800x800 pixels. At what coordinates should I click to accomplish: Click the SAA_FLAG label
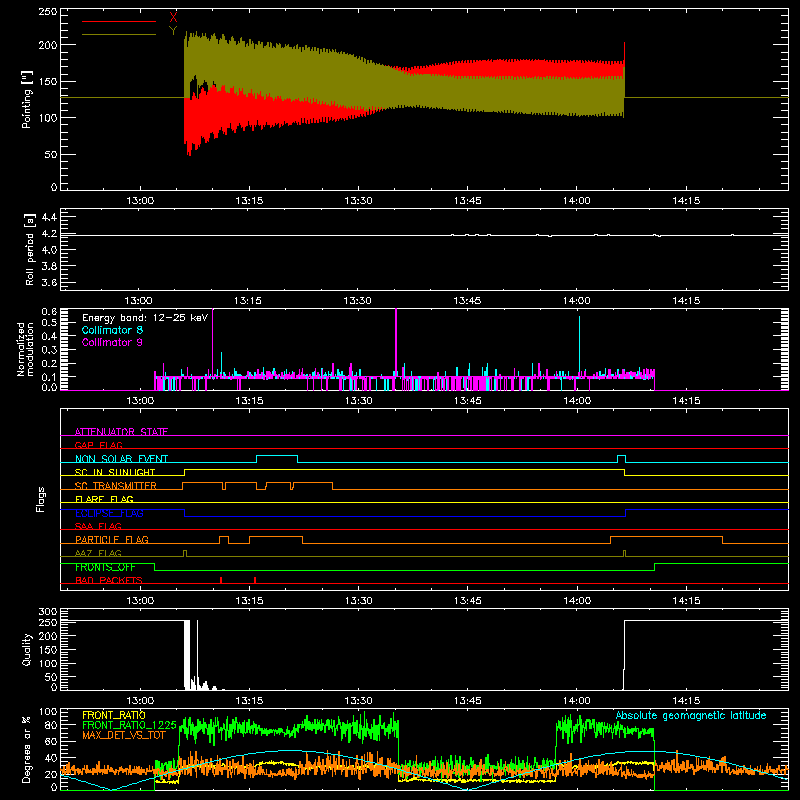pyautogui.click(x=98, y=526)
